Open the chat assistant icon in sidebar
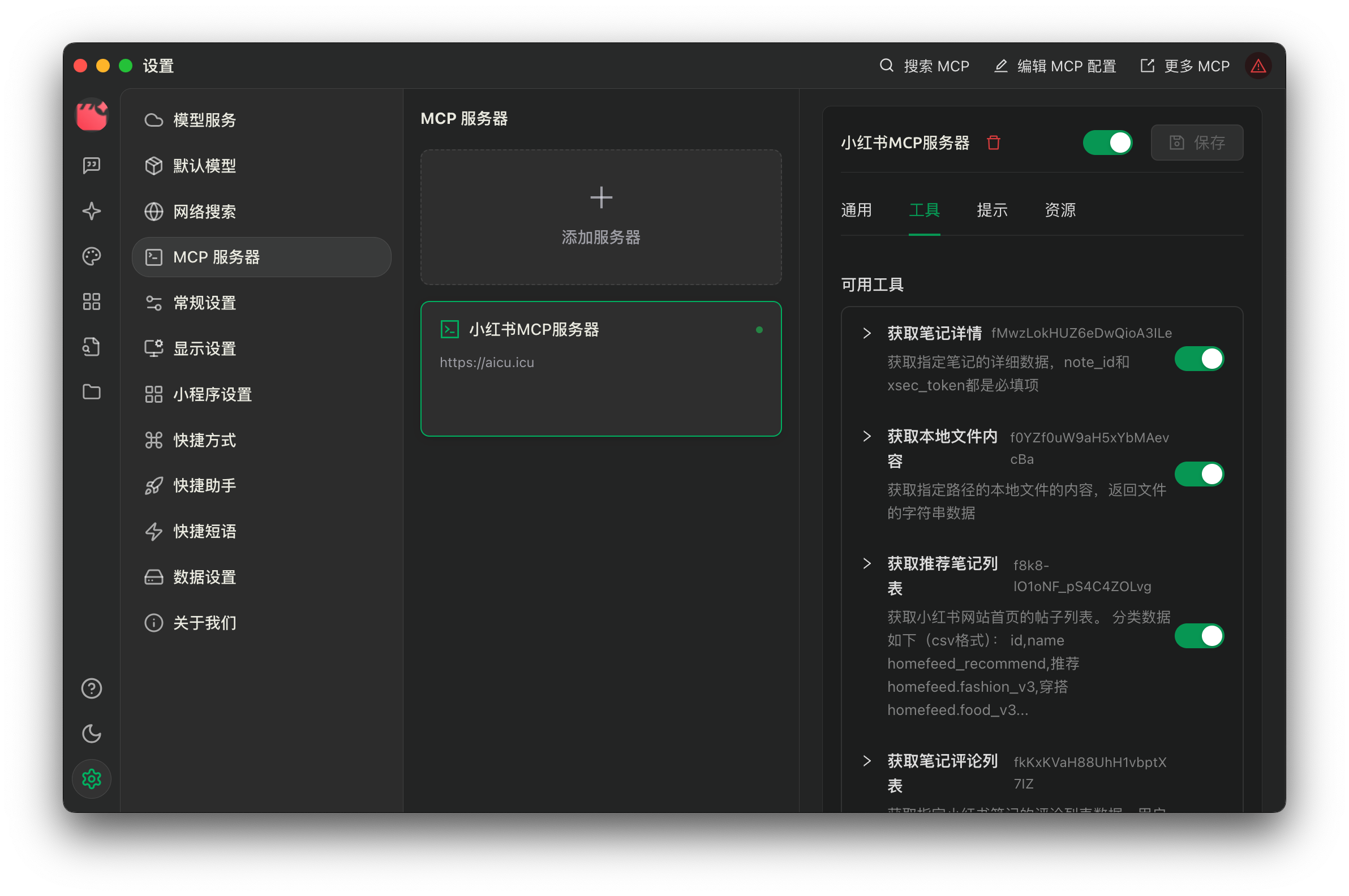1349x896 pixels. (92, 166)
